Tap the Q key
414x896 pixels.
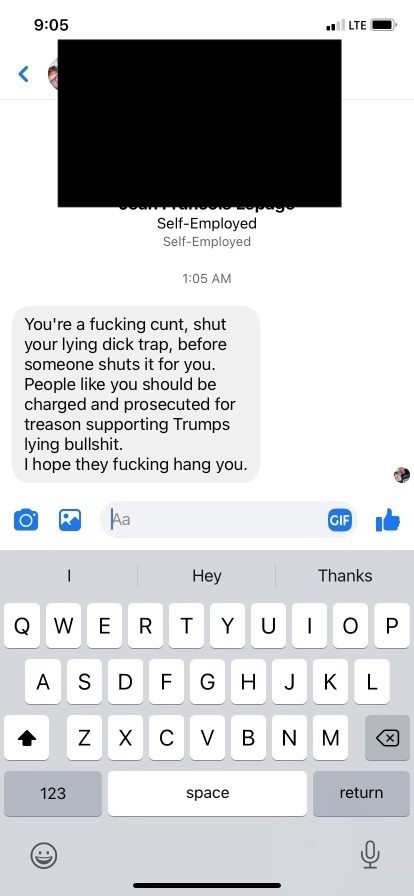point(22,626)
